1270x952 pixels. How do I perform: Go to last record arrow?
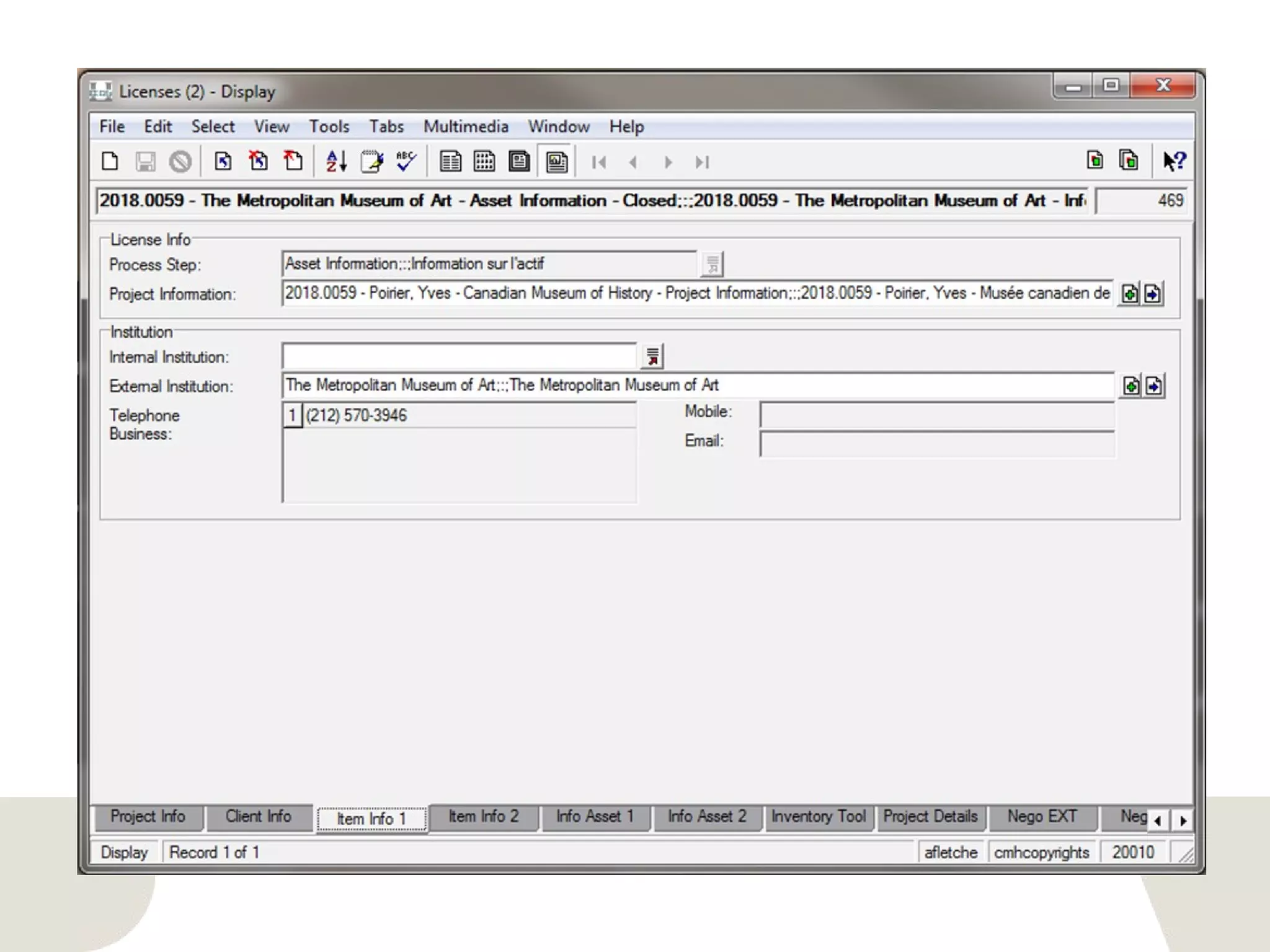[x=702, y=162]
